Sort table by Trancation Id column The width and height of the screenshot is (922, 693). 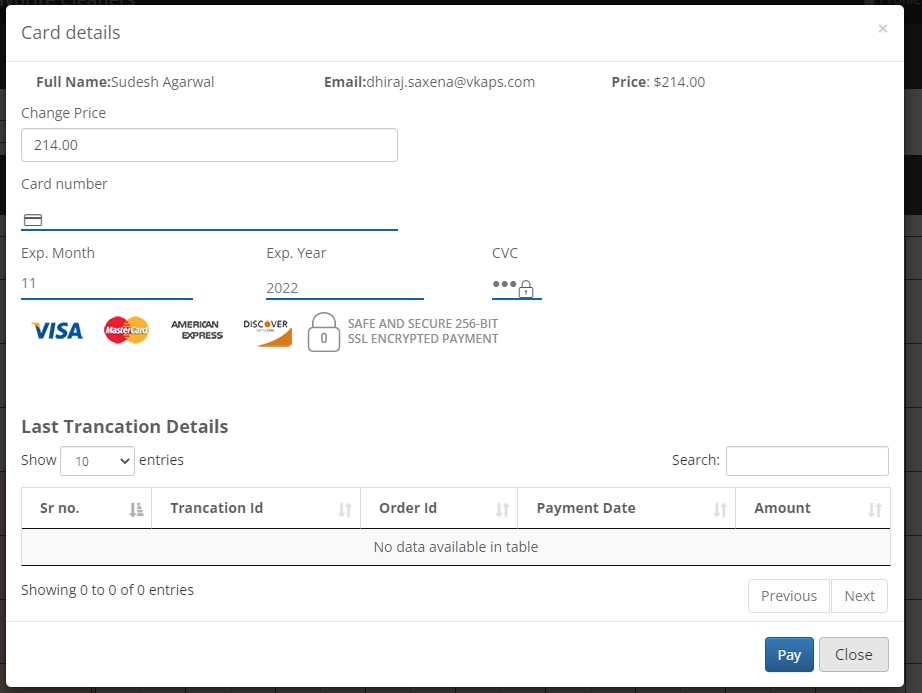pos(255,508)
